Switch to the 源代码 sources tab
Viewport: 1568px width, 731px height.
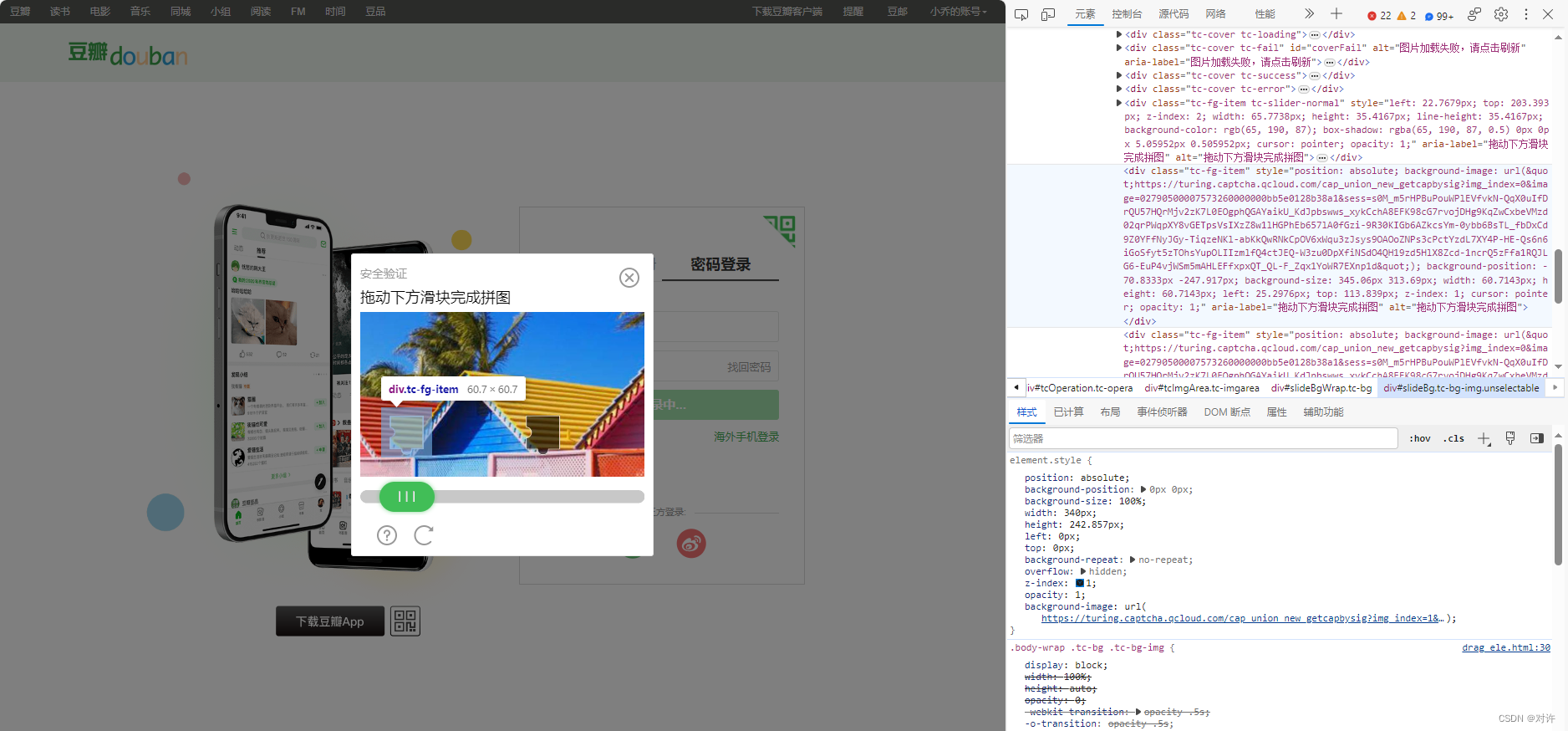[x=1173, y=14]
